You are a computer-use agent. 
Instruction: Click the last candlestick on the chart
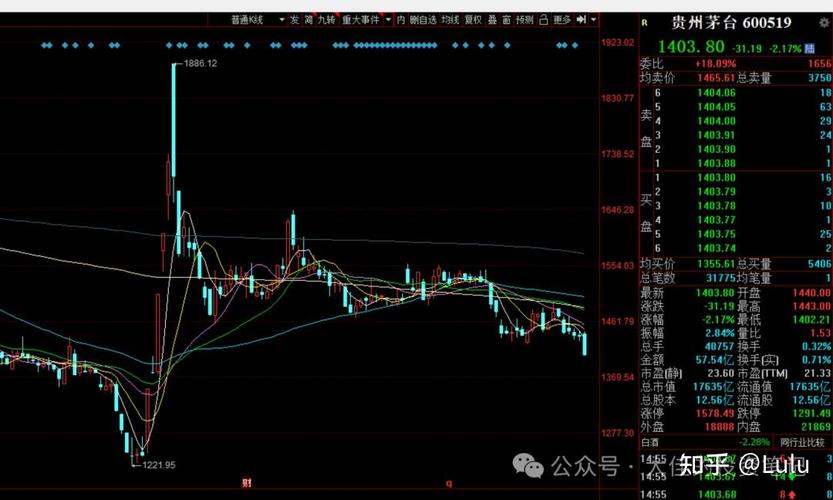[585, 344]
